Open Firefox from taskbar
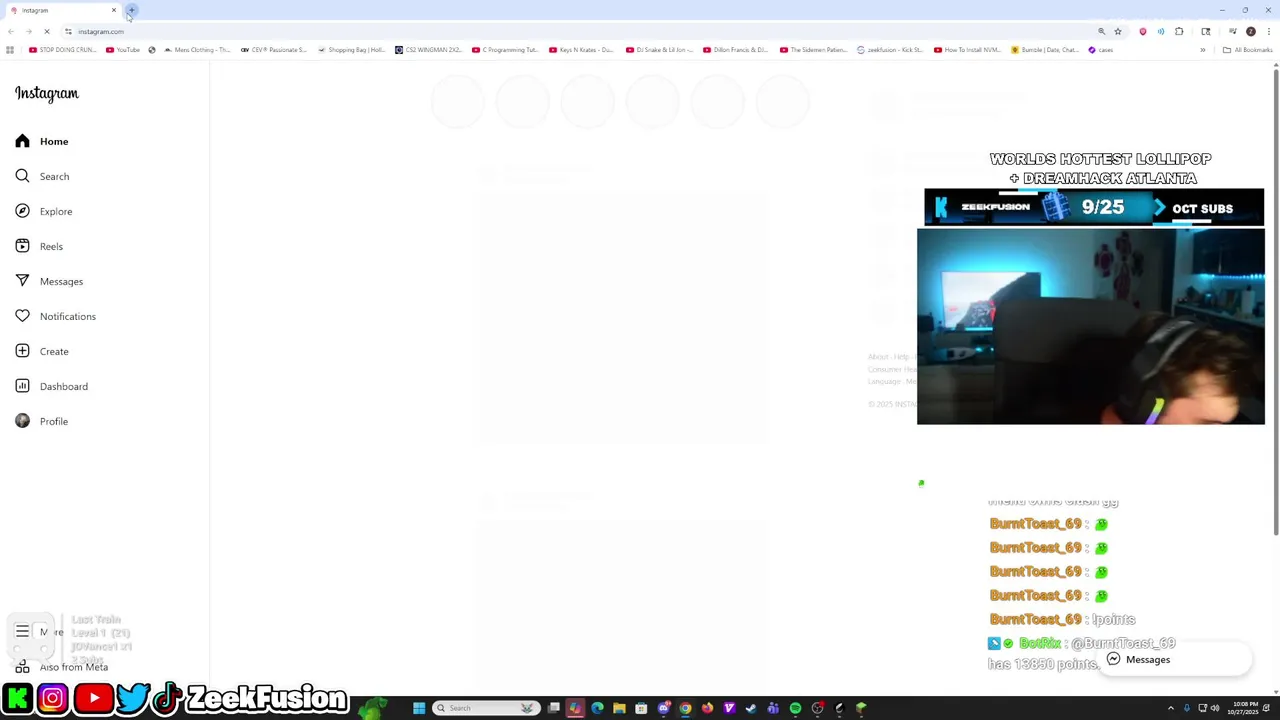Viewport: 1280px width, 720px height. 707,708
